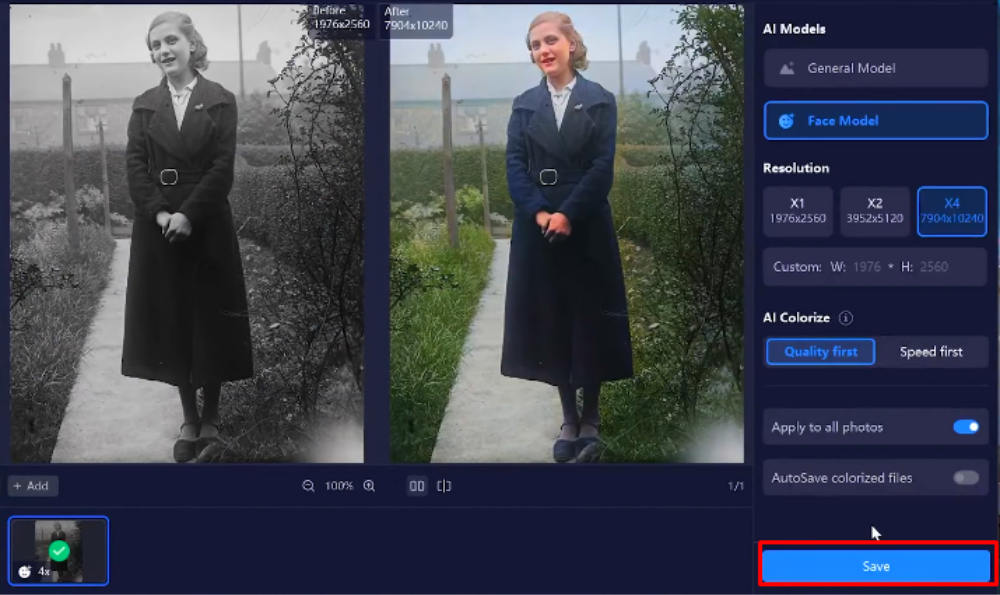Click the zoom in magnifier icon
Viewport: 1000px width, 595px height.
coord(369,486)
